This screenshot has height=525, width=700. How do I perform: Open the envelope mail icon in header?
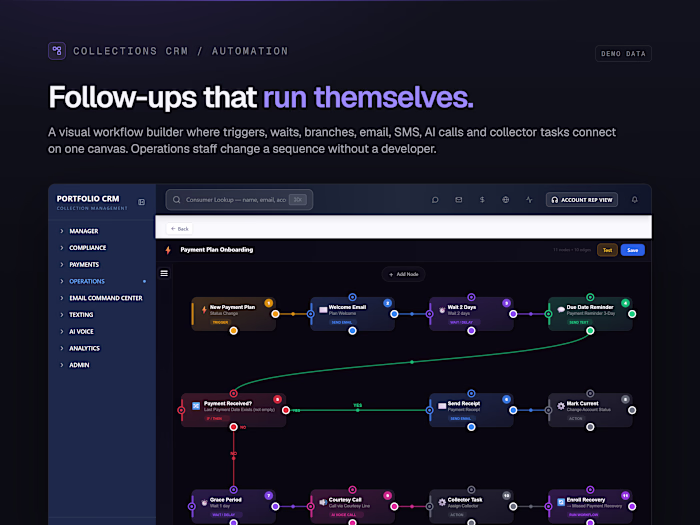click(458, 200)
